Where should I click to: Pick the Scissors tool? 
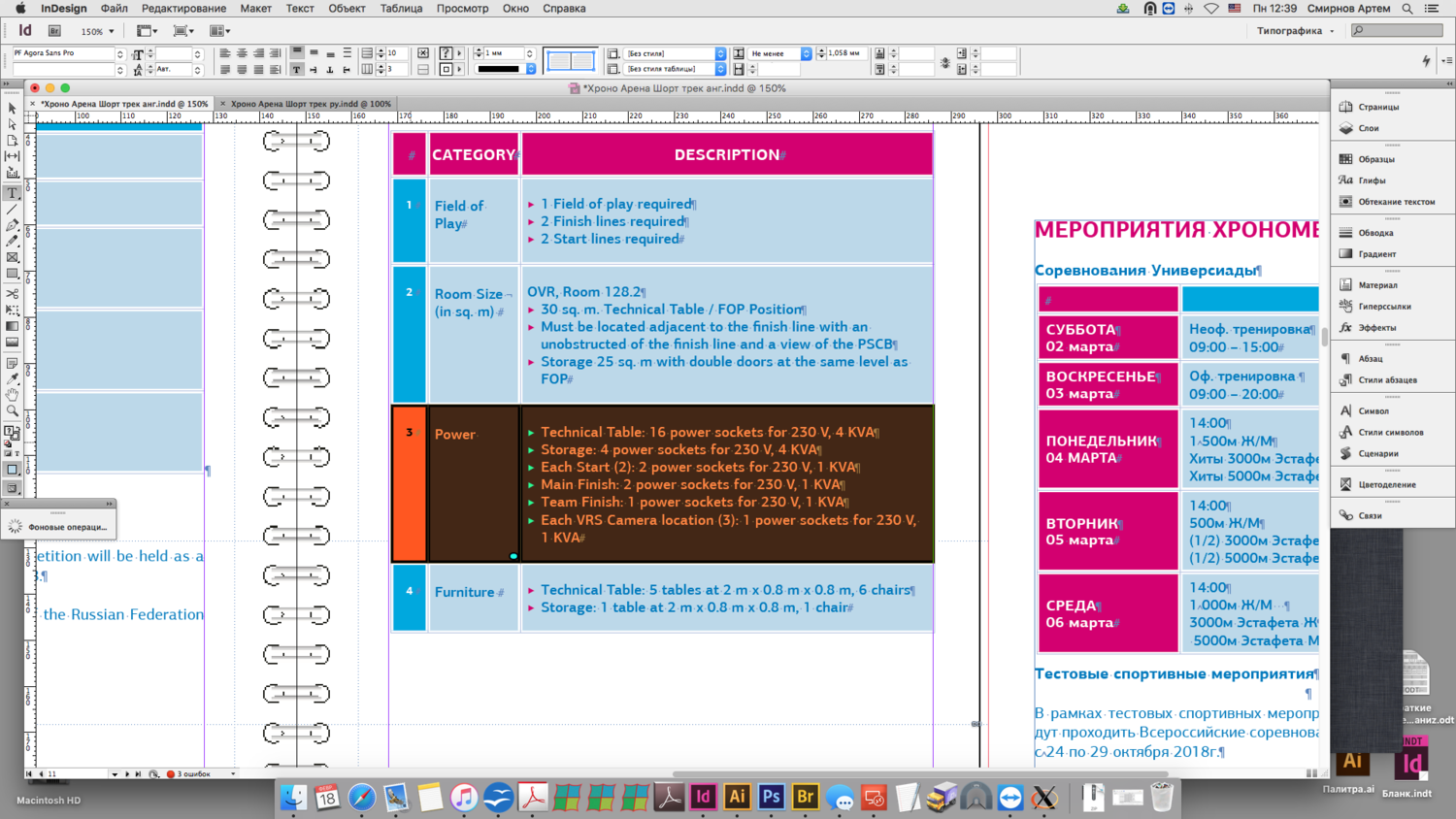pyautogui.click(x=13, y=293)
